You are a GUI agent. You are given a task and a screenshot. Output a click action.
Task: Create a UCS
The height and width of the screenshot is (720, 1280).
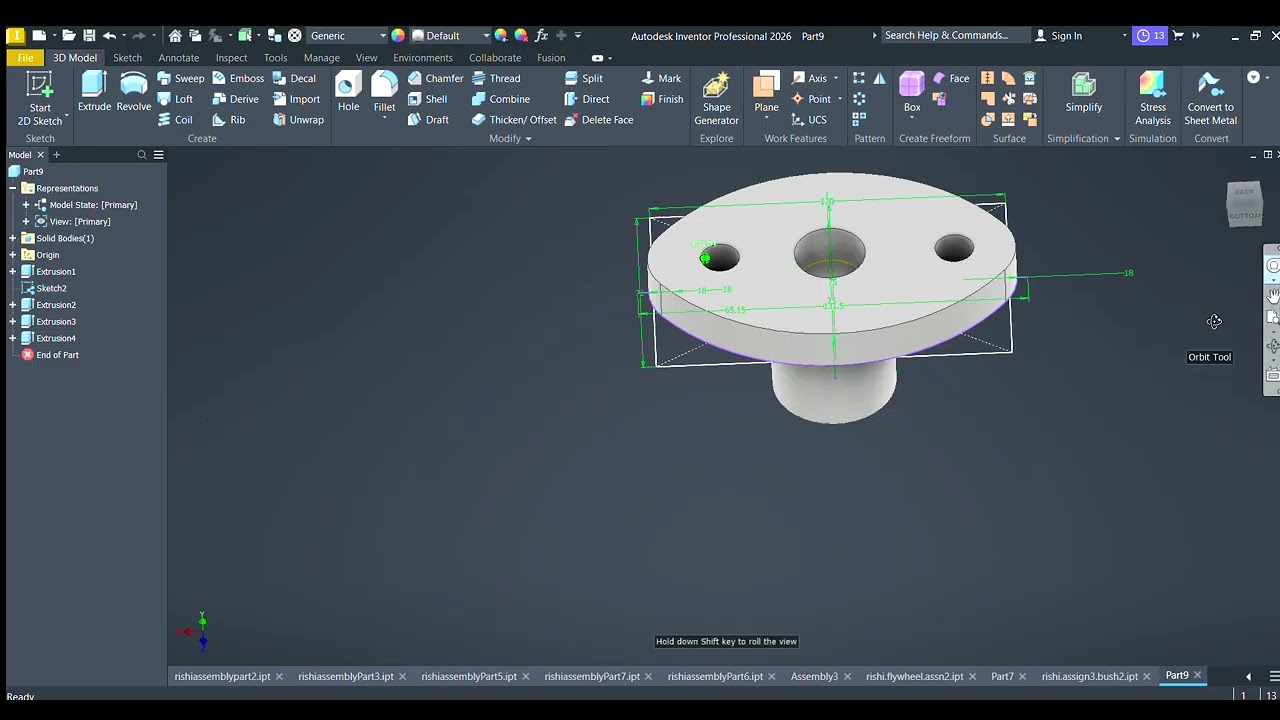click(x=808, y=120)
